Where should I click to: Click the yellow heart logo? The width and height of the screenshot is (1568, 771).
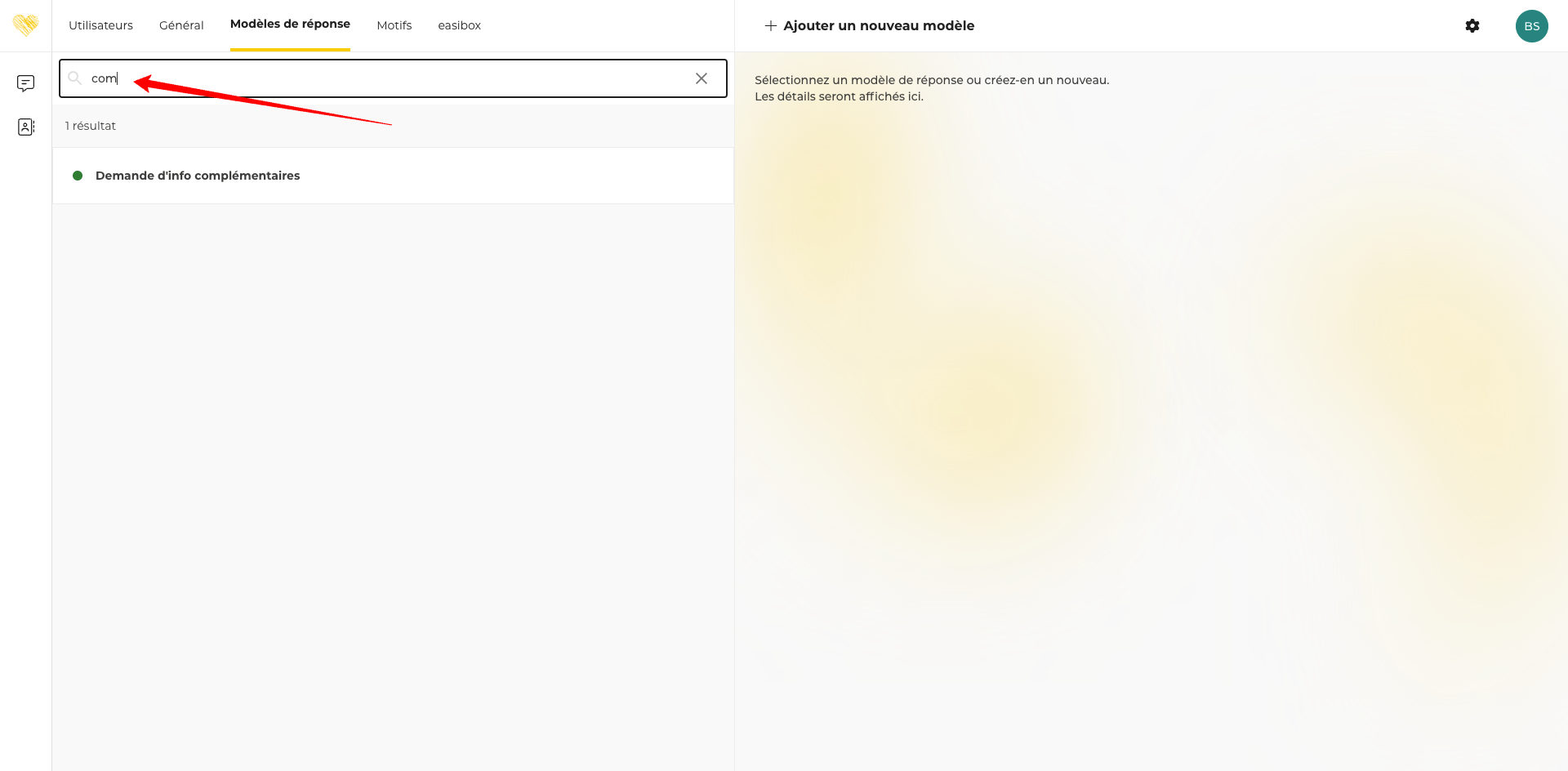[25, 25]
